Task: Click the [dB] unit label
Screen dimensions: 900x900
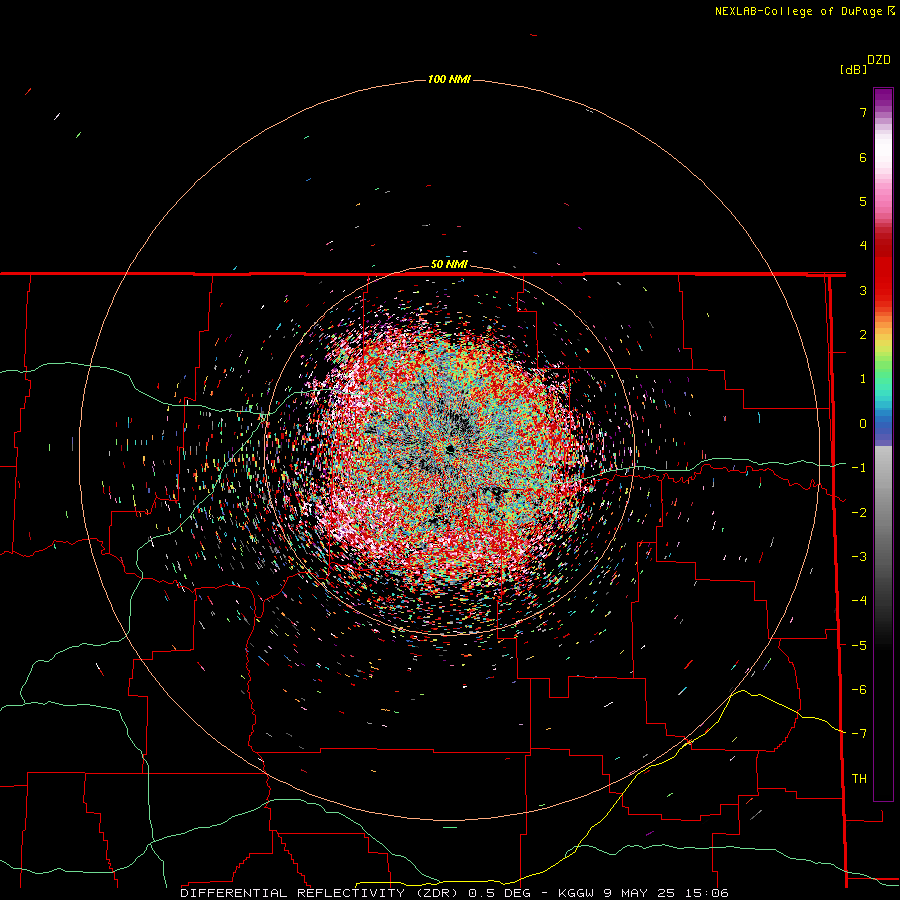Action: [x=854, y=69]
